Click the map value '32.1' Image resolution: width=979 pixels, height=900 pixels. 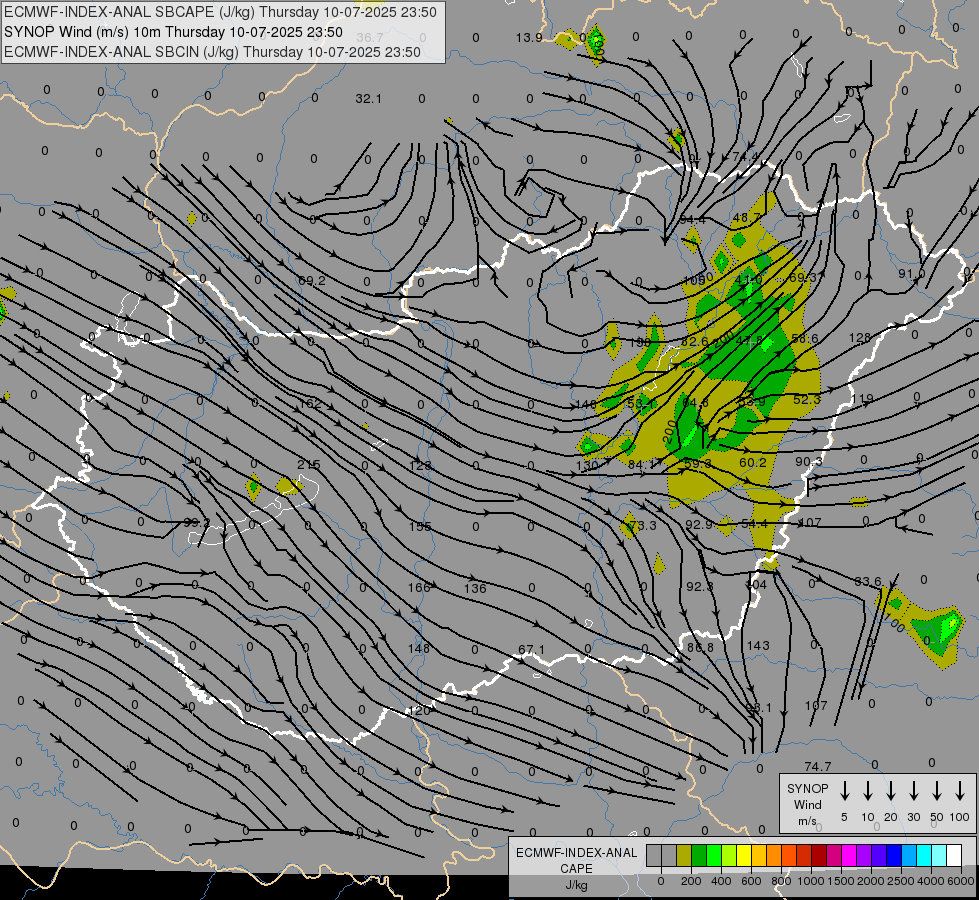coord(368,99)
